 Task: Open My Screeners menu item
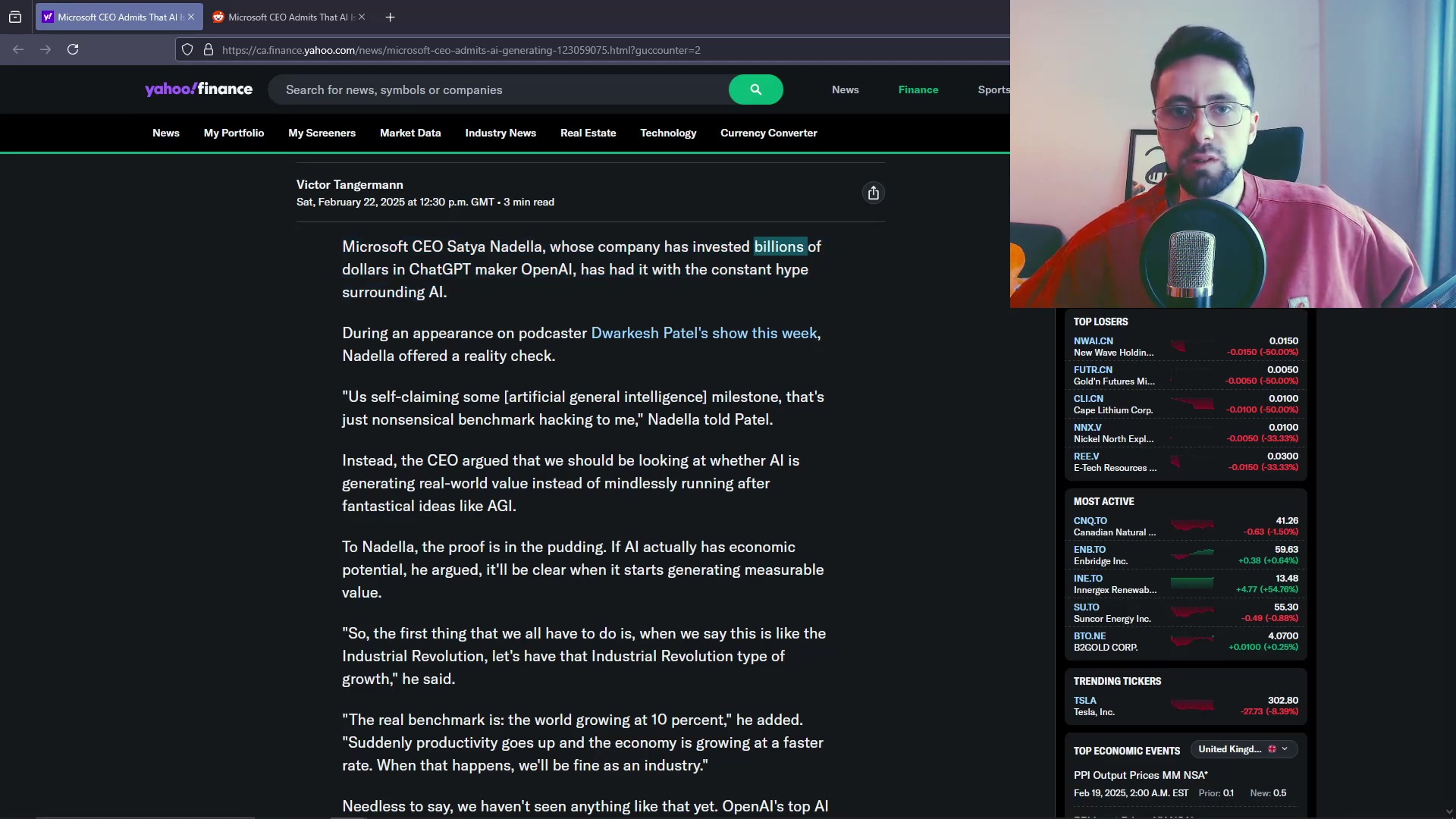322,133
